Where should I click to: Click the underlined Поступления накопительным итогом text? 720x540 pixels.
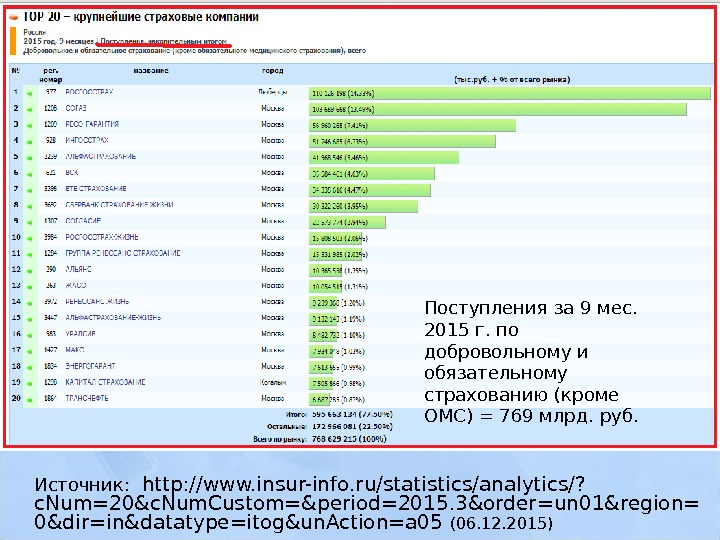pyautogui.click(x=163, y=41)
